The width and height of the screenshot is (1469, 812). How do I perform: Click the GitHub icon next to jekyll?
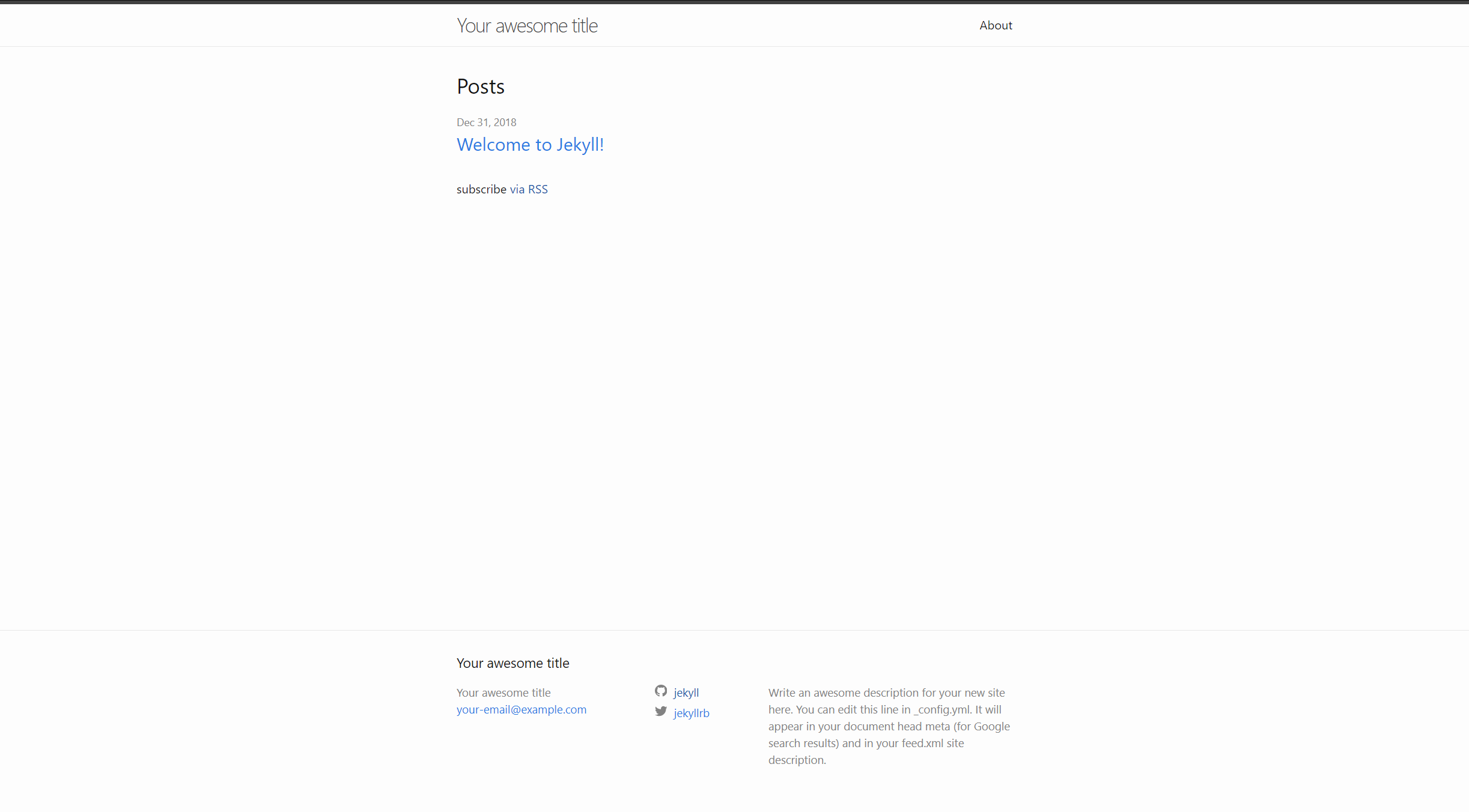(661, 691)
